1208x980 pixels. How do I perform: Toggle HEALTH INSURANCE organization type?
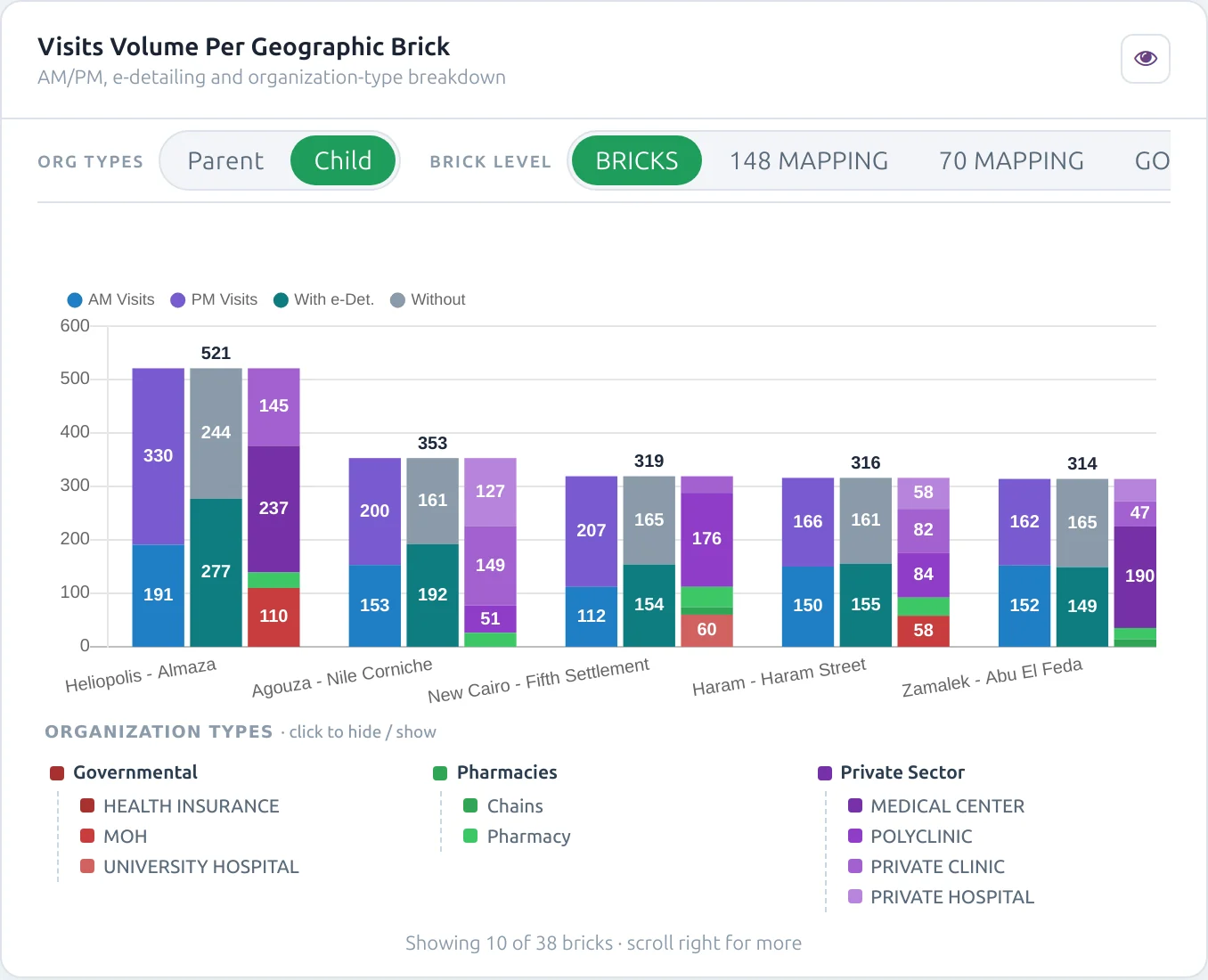(x=180, y=806)
